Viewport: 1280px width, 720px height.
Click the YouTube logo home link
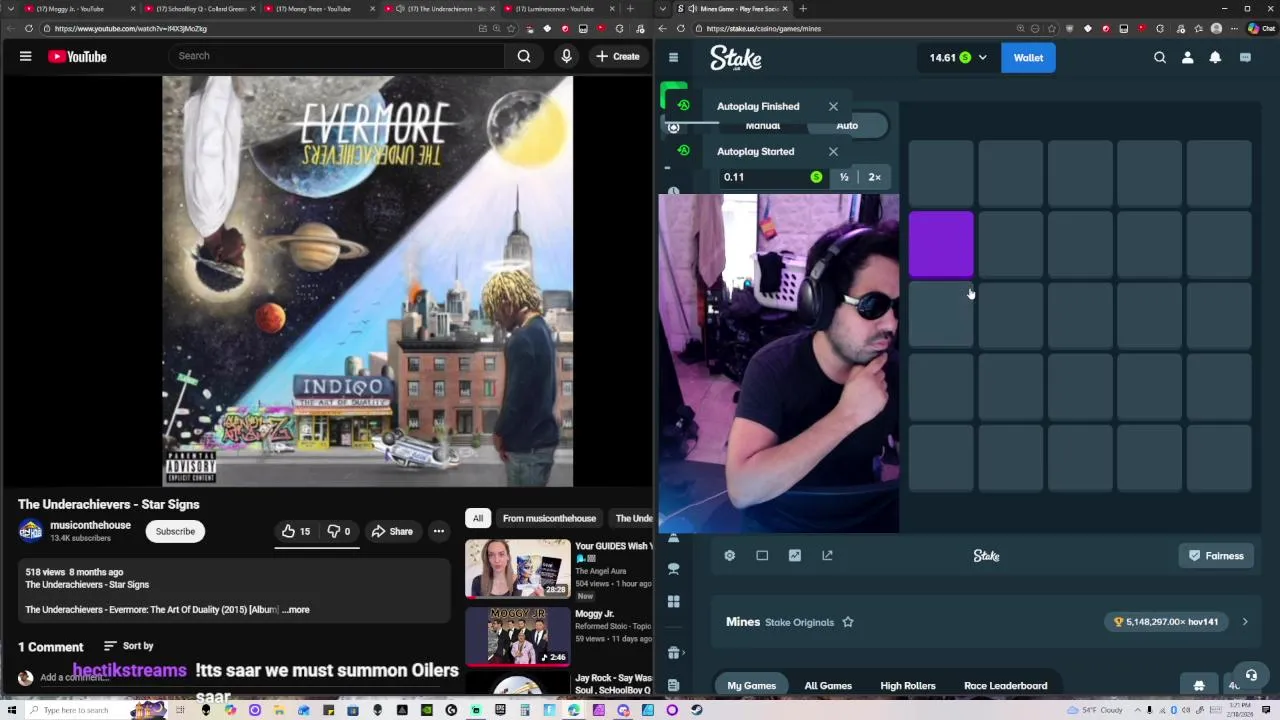77,57
